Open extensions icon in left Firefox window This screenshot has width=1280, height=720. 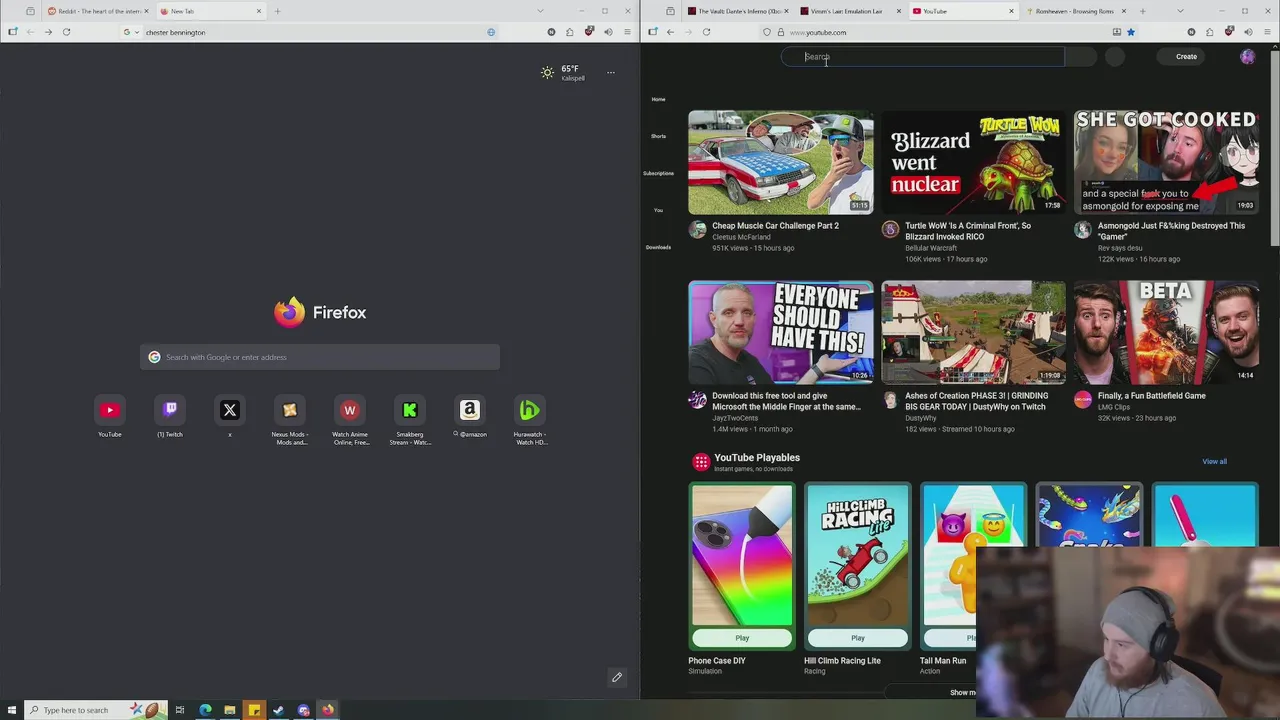tap(570, 32)
